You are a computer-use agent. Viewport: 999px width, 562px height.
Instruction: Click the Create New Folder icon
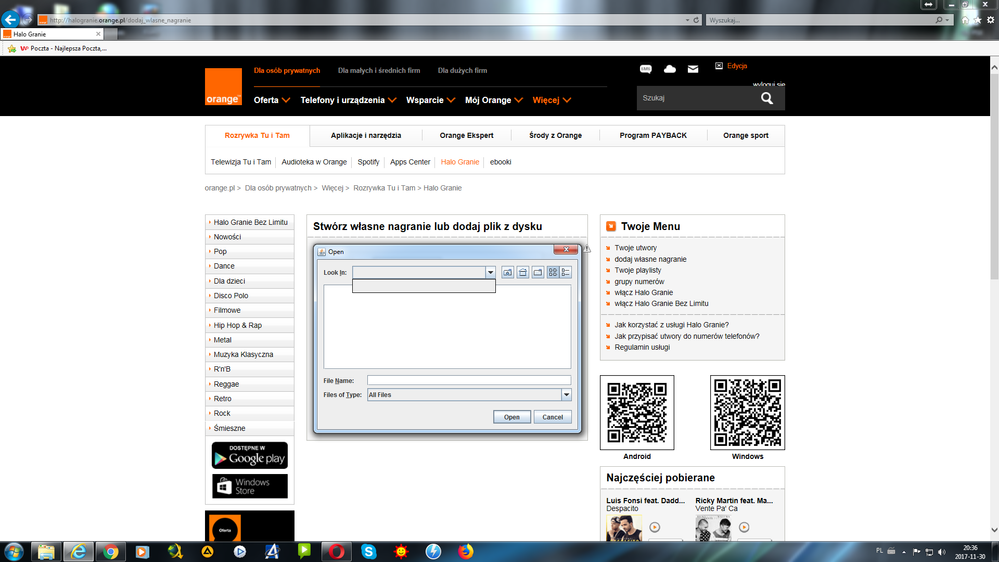tap(537, 272)
